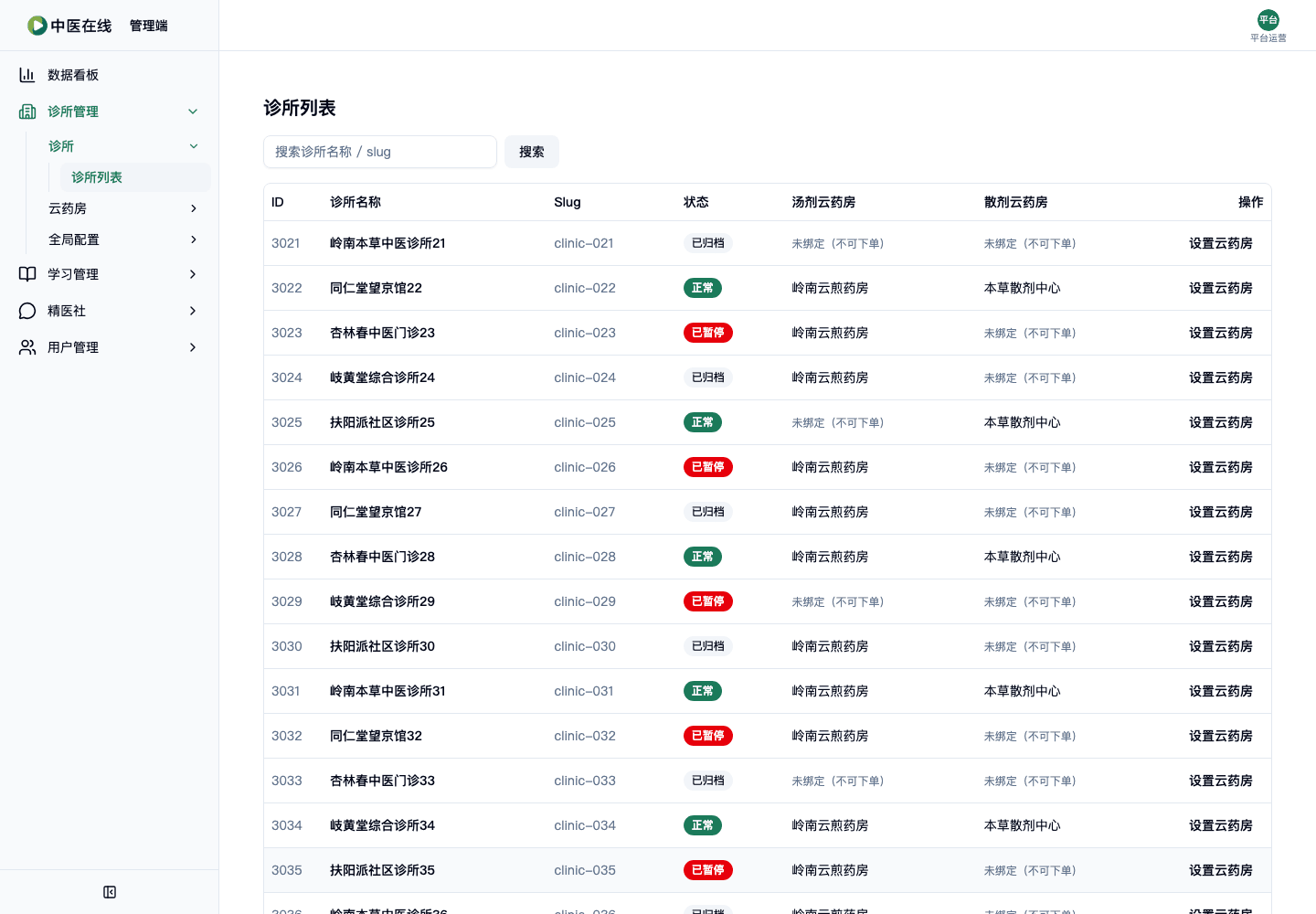
Task: Focus the 搜索诊所名称 / slug search field
Action: 380,152
